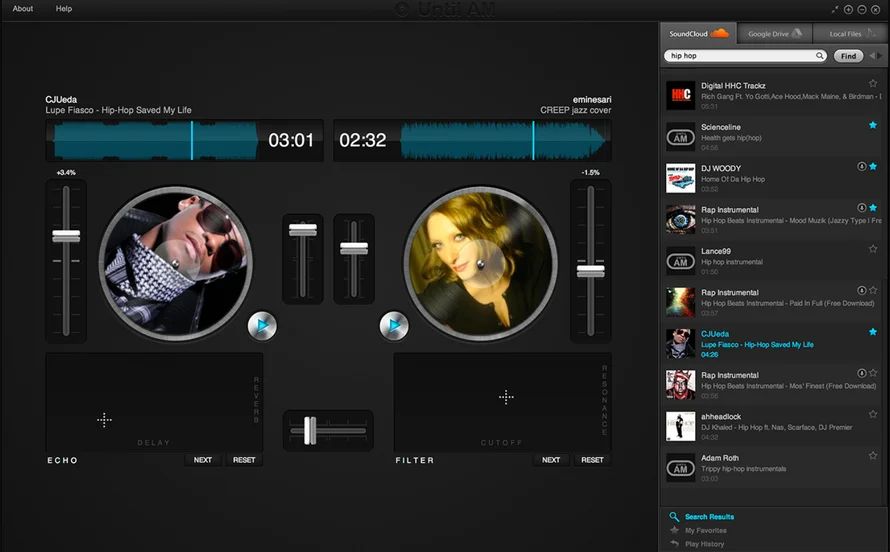Click the Lance99 Until AM thumbnail
Screen dimensions: 890x552
[x=681, y=261]
